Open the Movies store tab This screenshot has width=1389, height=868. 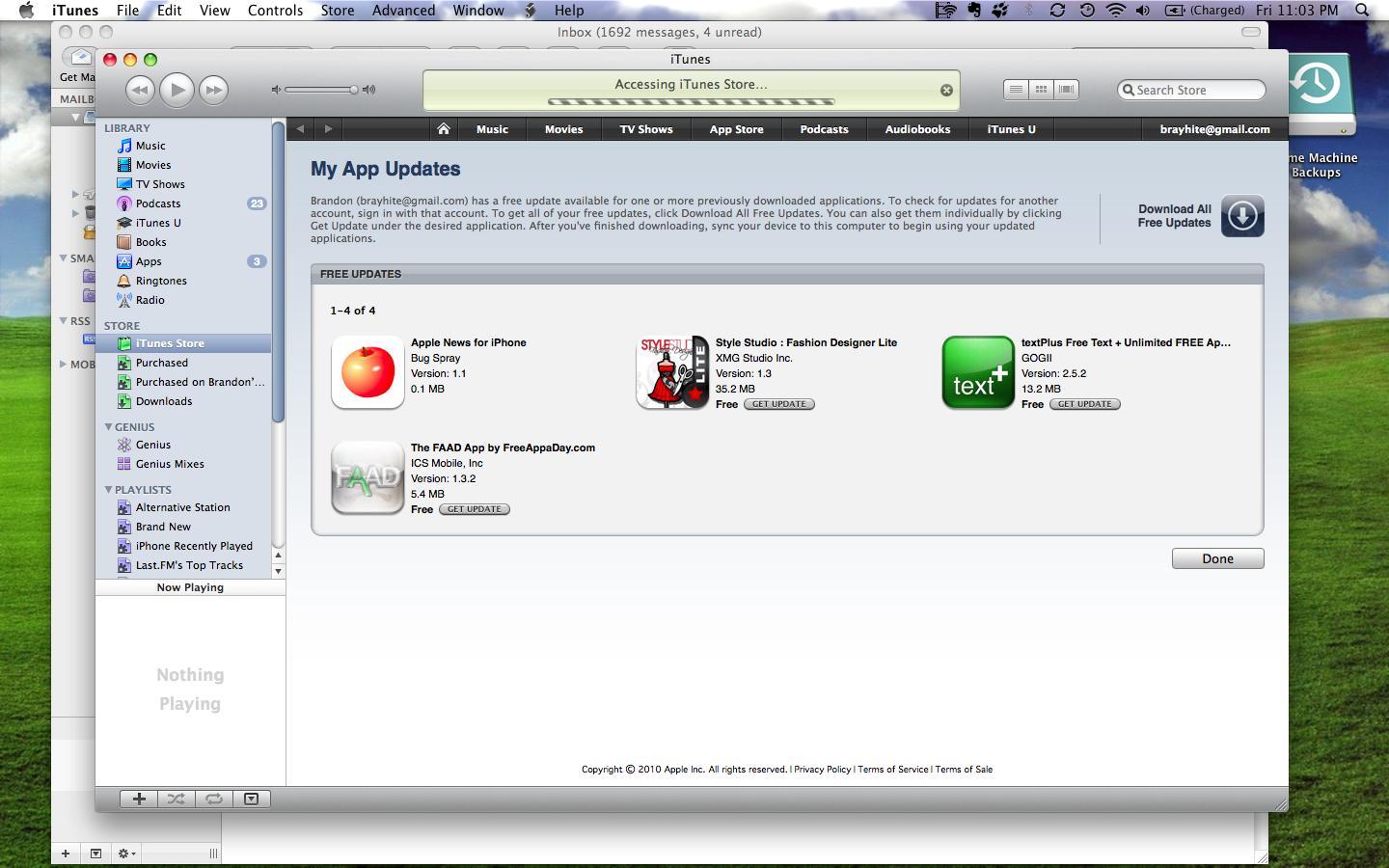pyautogui.click(x=563, y=129)
